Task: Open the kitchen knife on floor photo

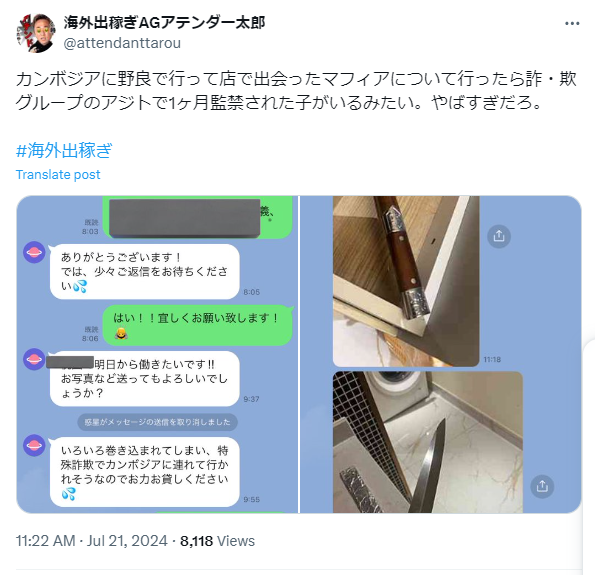Action: (428, 442)
